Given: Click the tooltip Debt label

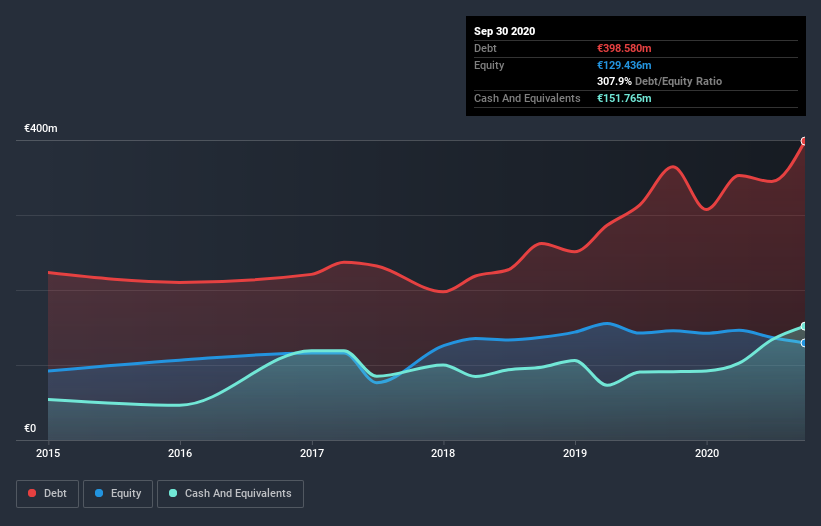Looking at the screenshot, I should (x=485, y=48).
